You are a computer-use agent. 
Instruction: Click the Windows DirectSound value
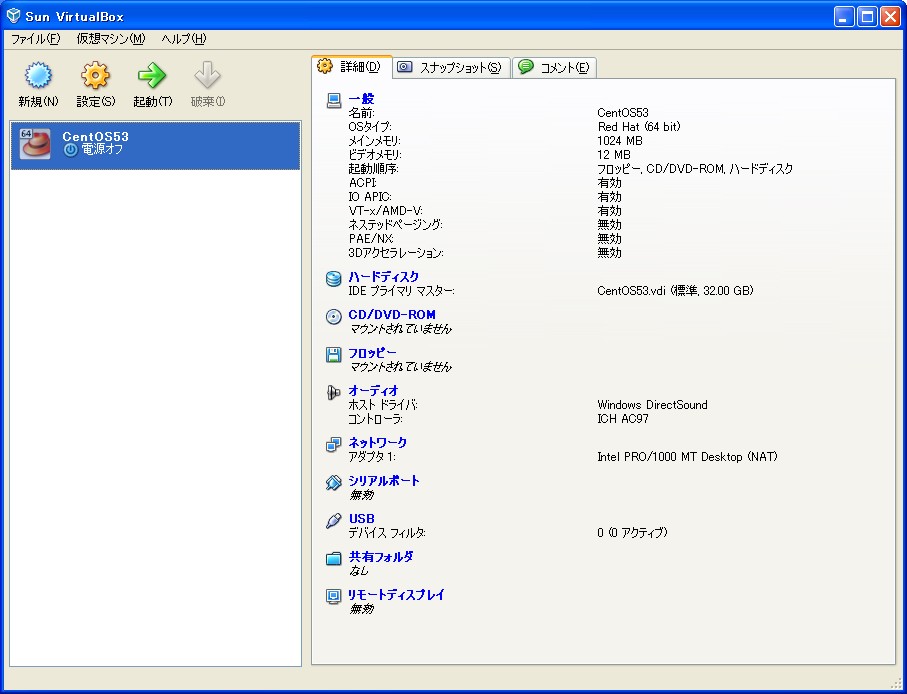click(652, 405)
